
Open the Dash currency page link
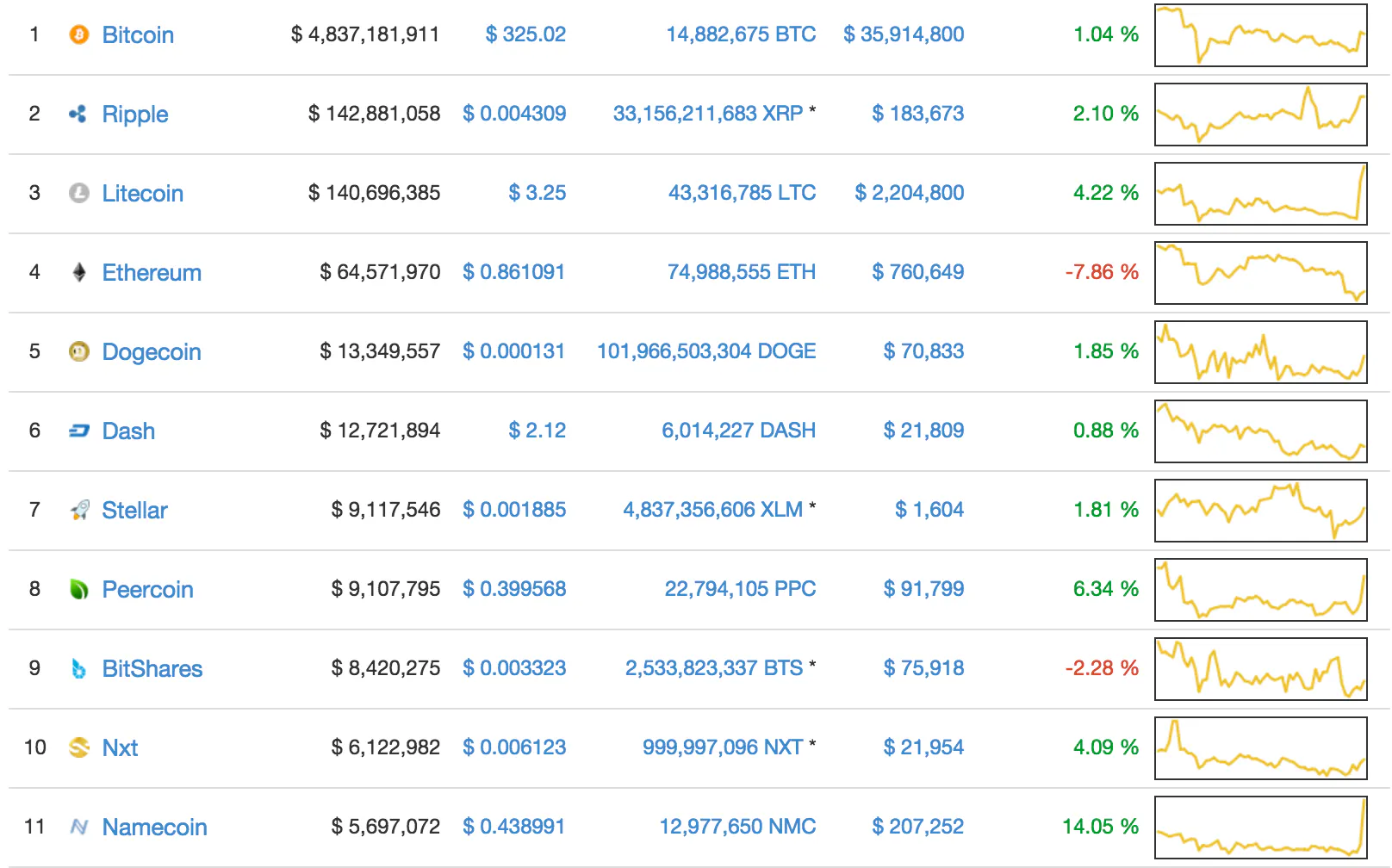(x=128, y=431)
